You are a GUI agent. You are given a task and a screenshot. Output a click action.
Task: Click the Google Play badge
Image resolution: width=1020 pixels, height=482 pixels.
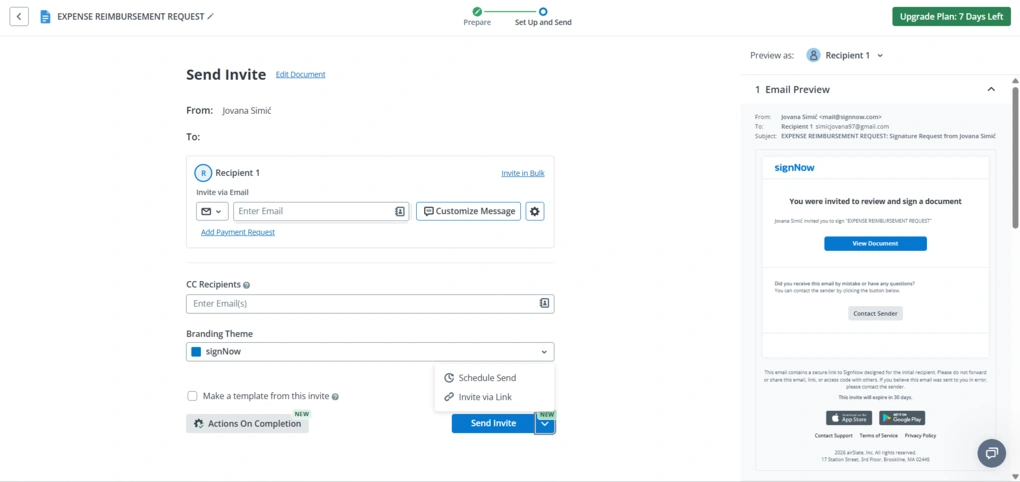point(902,418)
